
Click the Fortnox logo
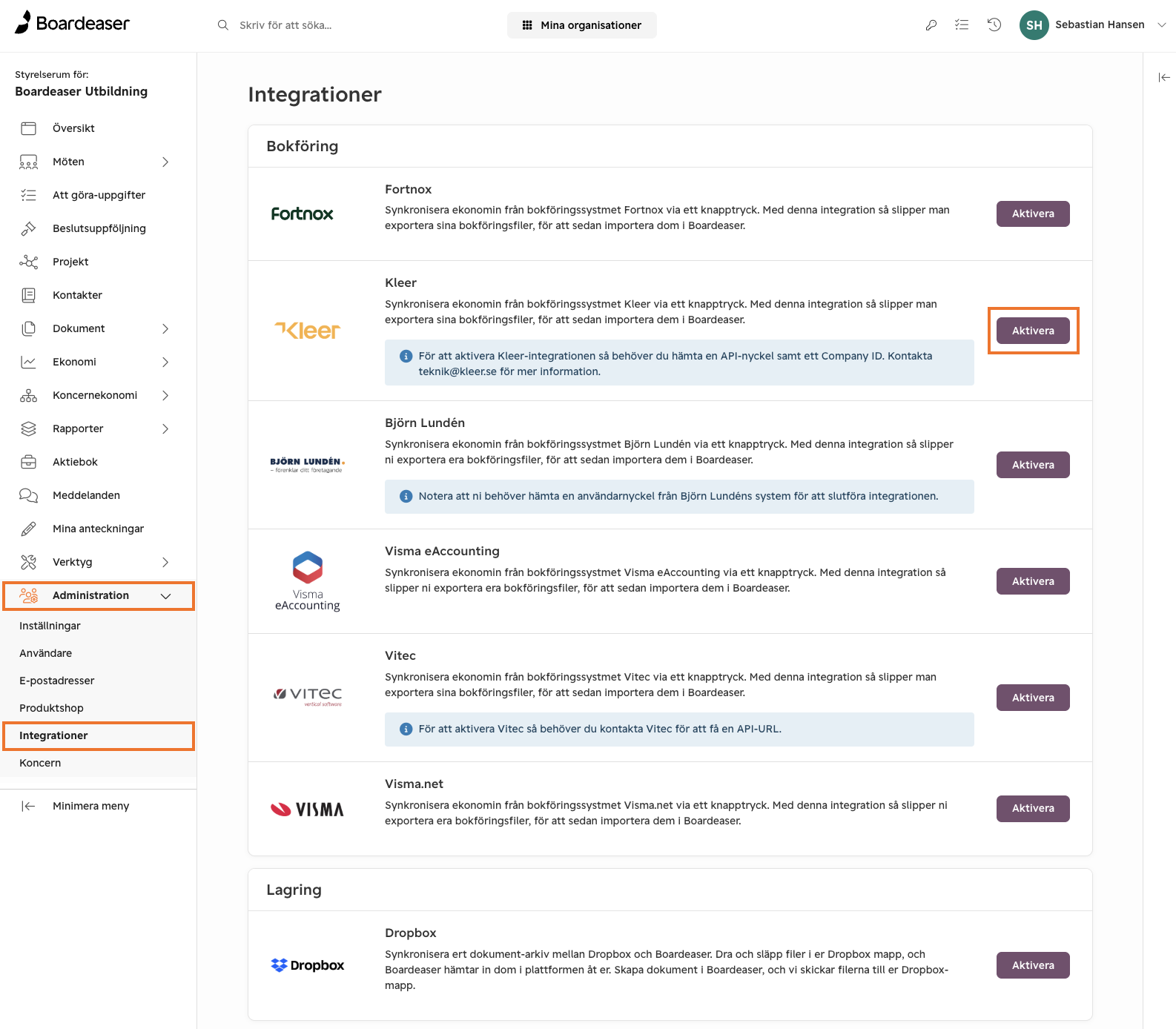pyautogui.click(x=302, y=214)
